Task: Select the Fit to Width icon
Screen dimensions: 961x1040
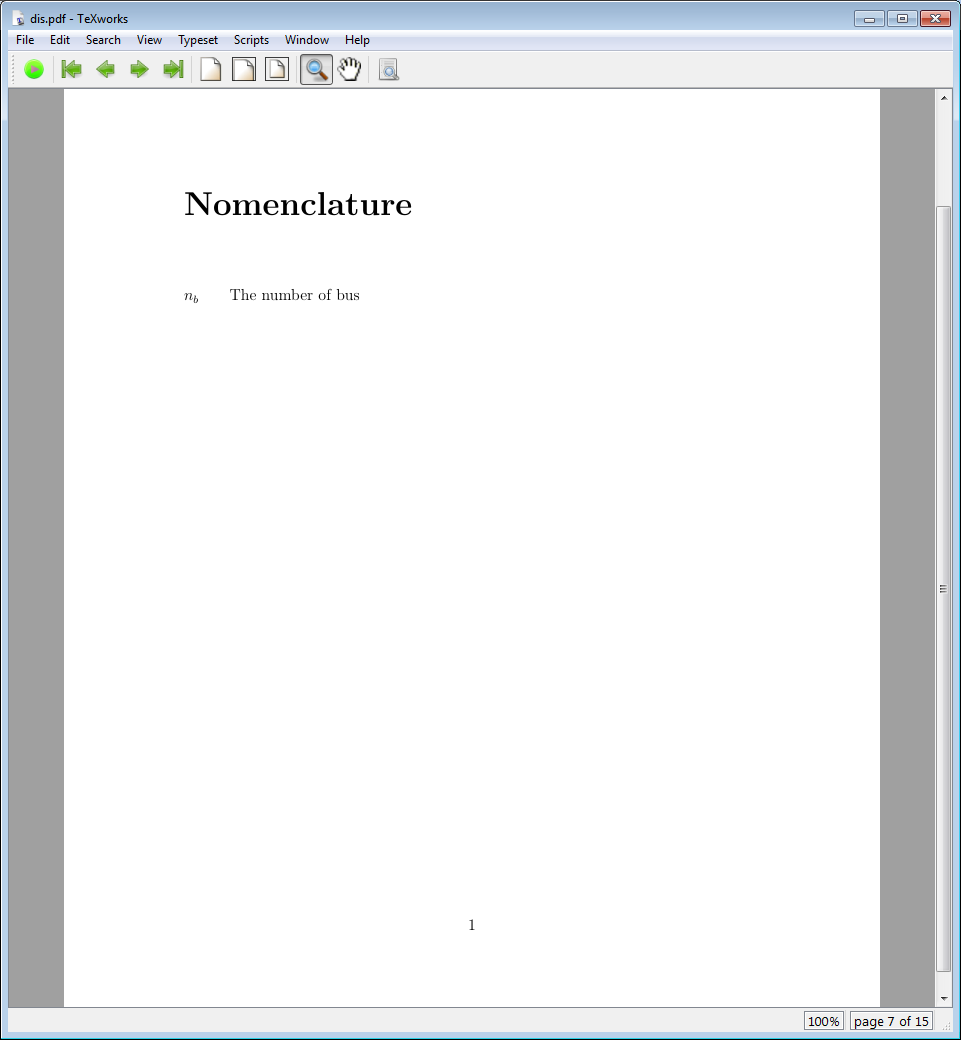Action: (x=243, y=69)
